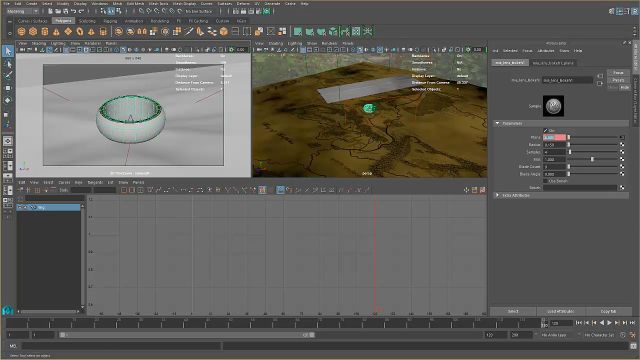The image size is (640, 360).
Task: Open the Tangents menu in Graph Editor
Action: [95, 182]
